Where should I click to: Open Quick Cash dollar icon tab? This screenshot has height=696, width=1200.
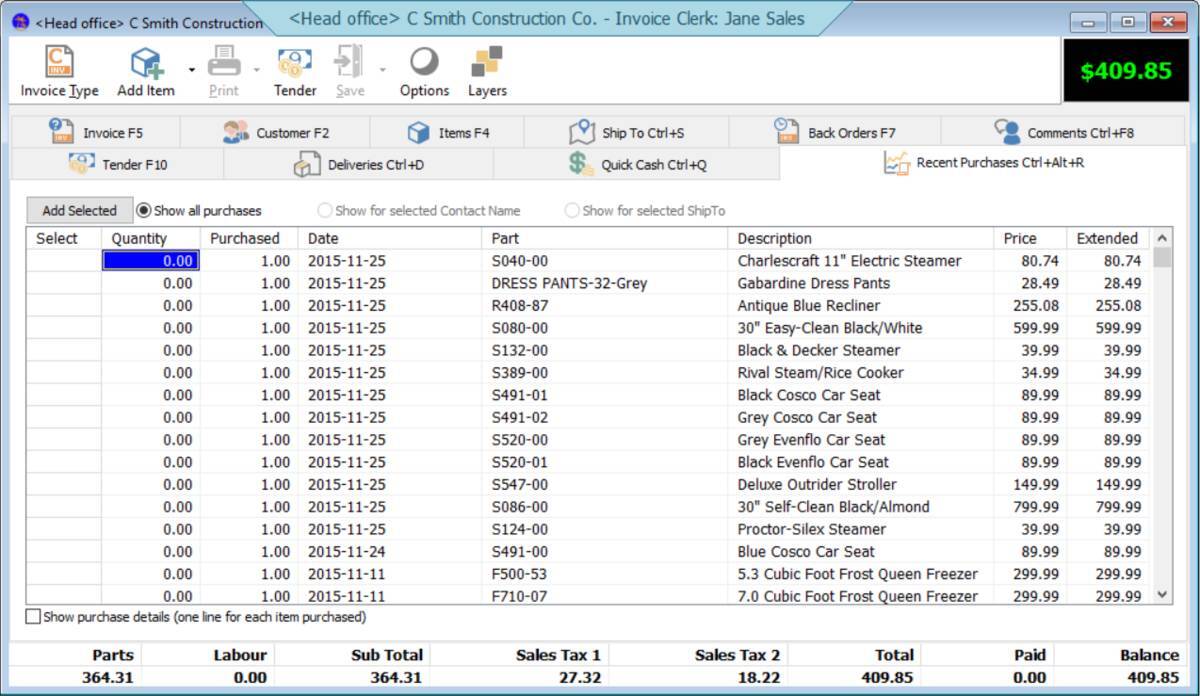tap(582, 164)
